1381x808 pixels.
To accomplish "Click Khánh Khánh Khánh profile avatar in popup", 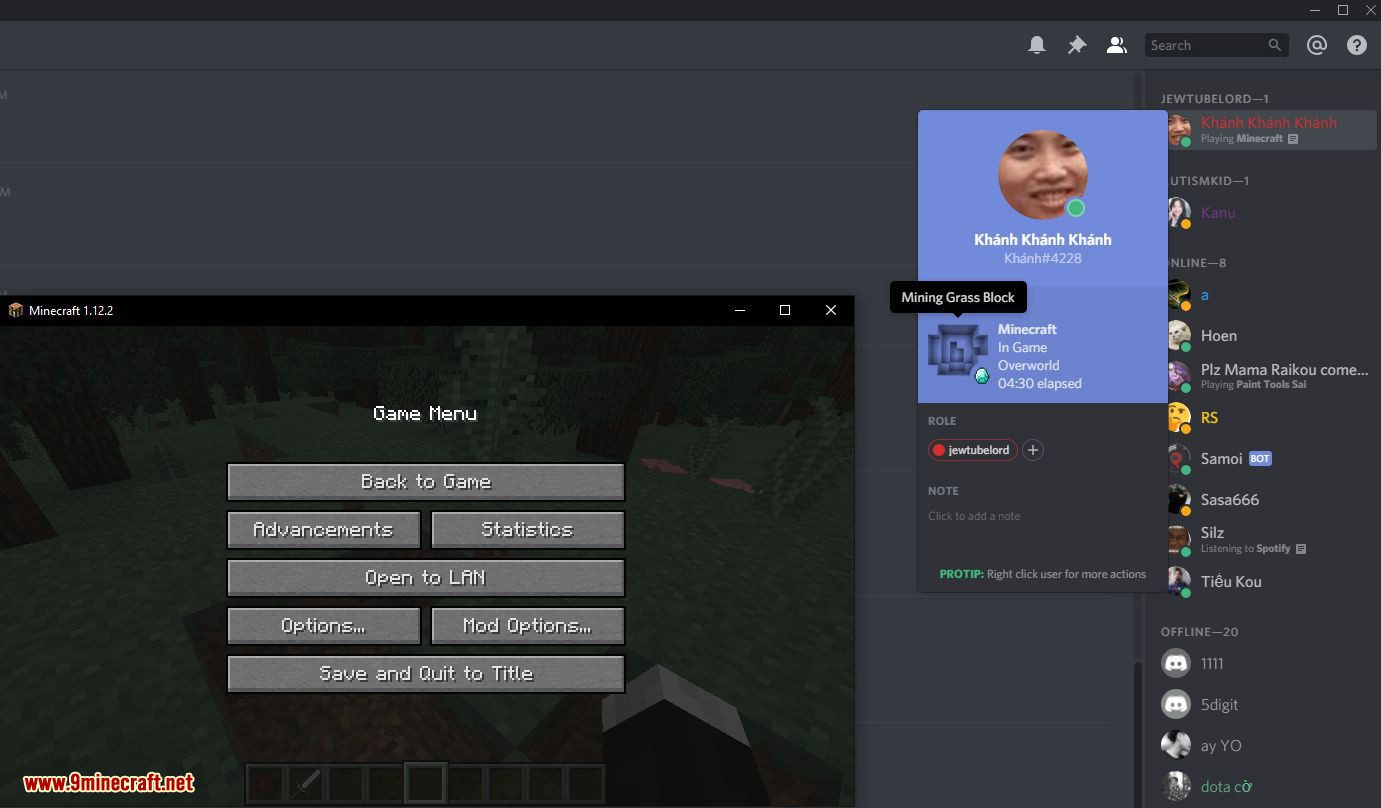I will (x=1043, y=175).
